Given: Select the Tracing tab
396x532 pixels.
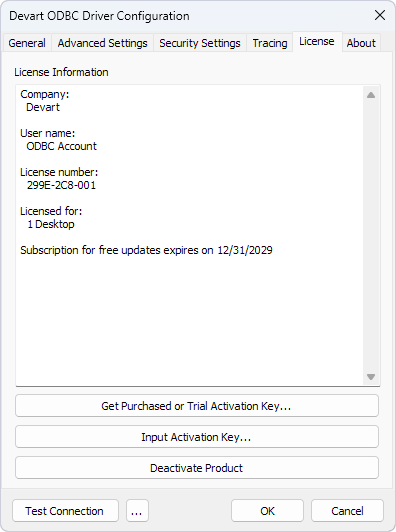Looking at the screenshot, I should point(270,43).
